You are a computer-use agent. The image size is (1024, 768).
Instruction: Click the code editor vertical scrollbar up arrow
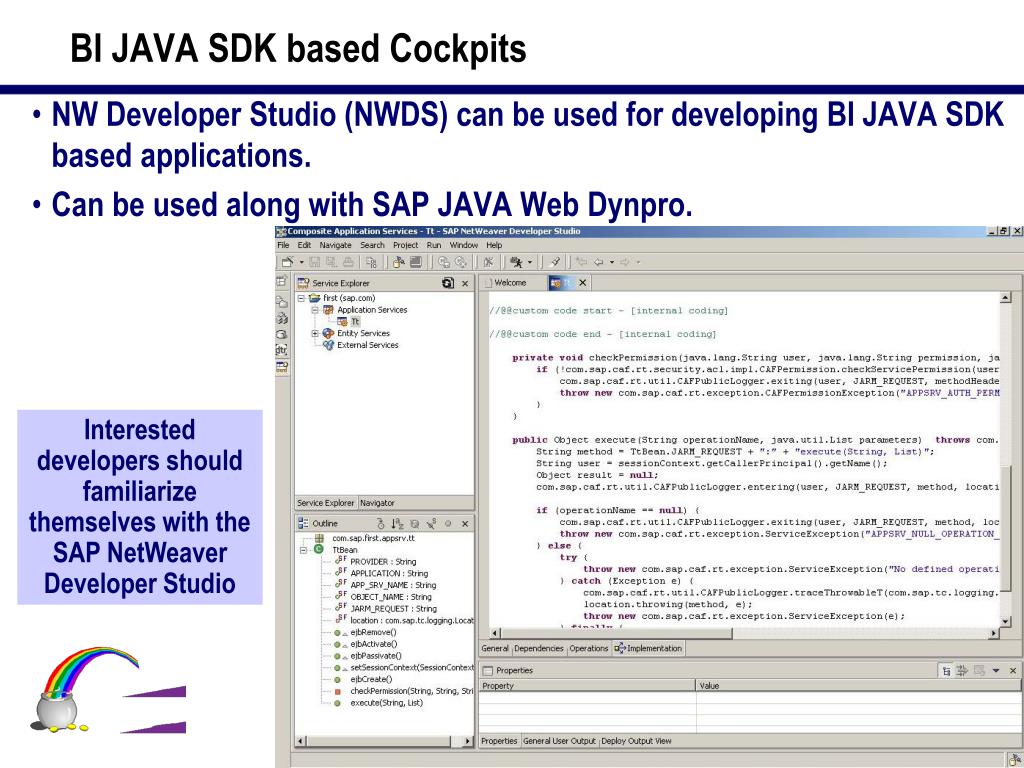(x=1005, y=298)
